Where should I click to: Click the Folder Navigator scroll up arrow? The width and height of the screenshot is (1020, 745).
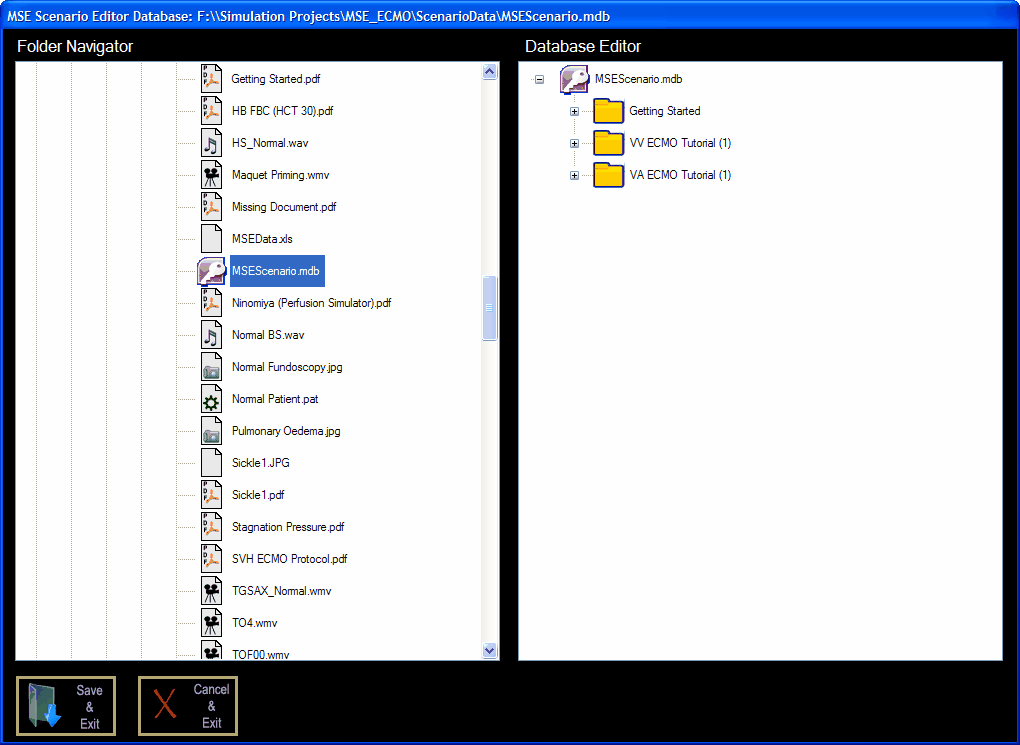point(490,72)
